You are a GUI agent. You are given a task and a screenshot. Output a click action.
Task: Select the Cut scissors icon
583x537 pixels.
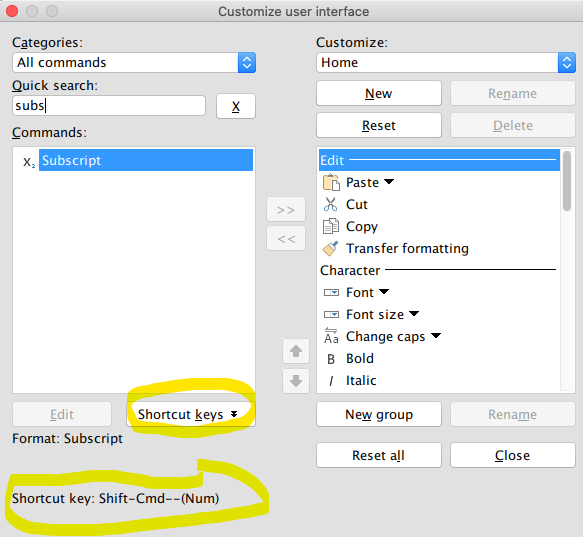pos(330,204)
